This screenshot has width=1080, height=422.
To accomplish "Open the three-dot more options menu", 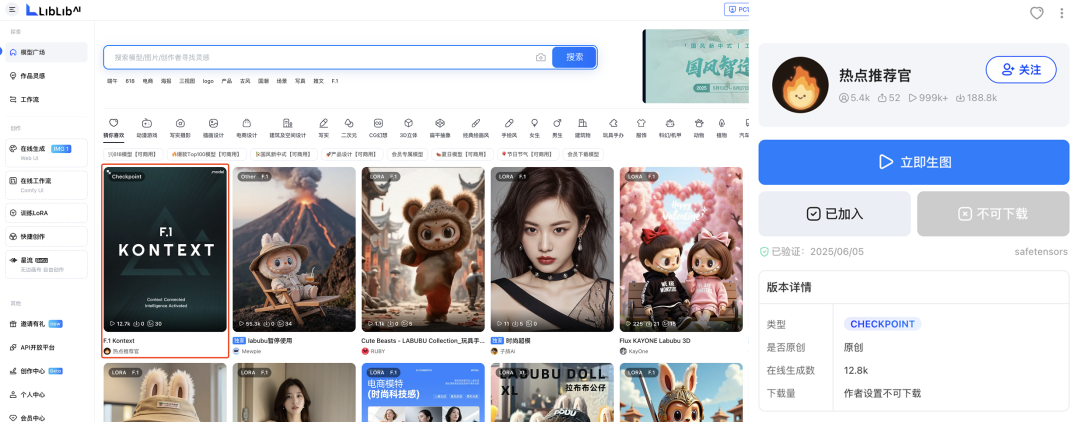I will [x=1061, y=13].
